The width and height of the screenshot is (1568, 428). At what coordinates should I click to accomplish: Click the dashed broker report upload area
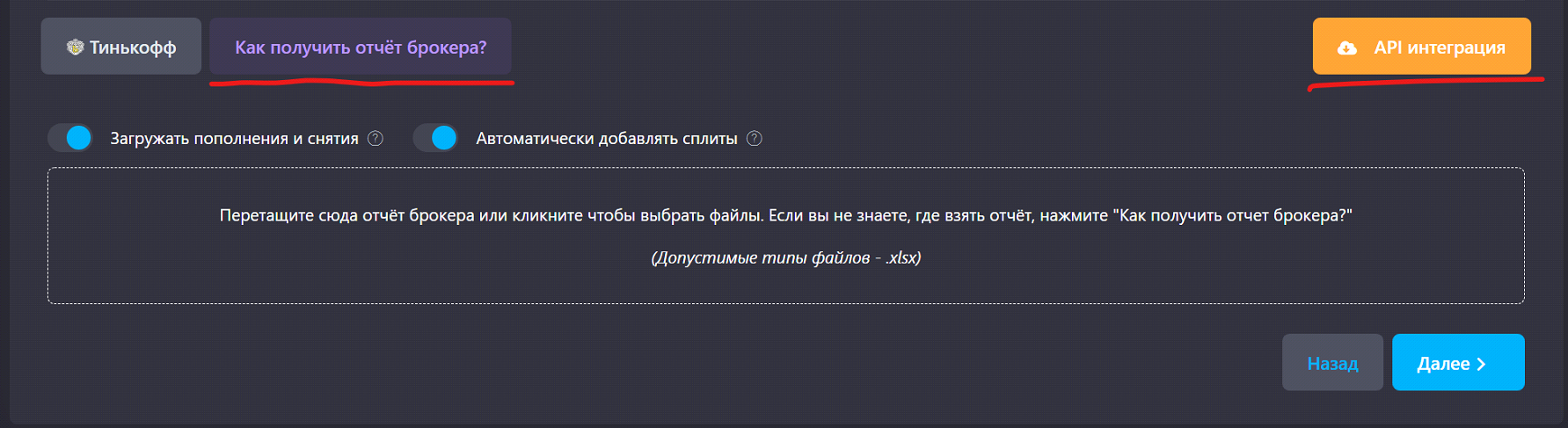pos(785,236)
